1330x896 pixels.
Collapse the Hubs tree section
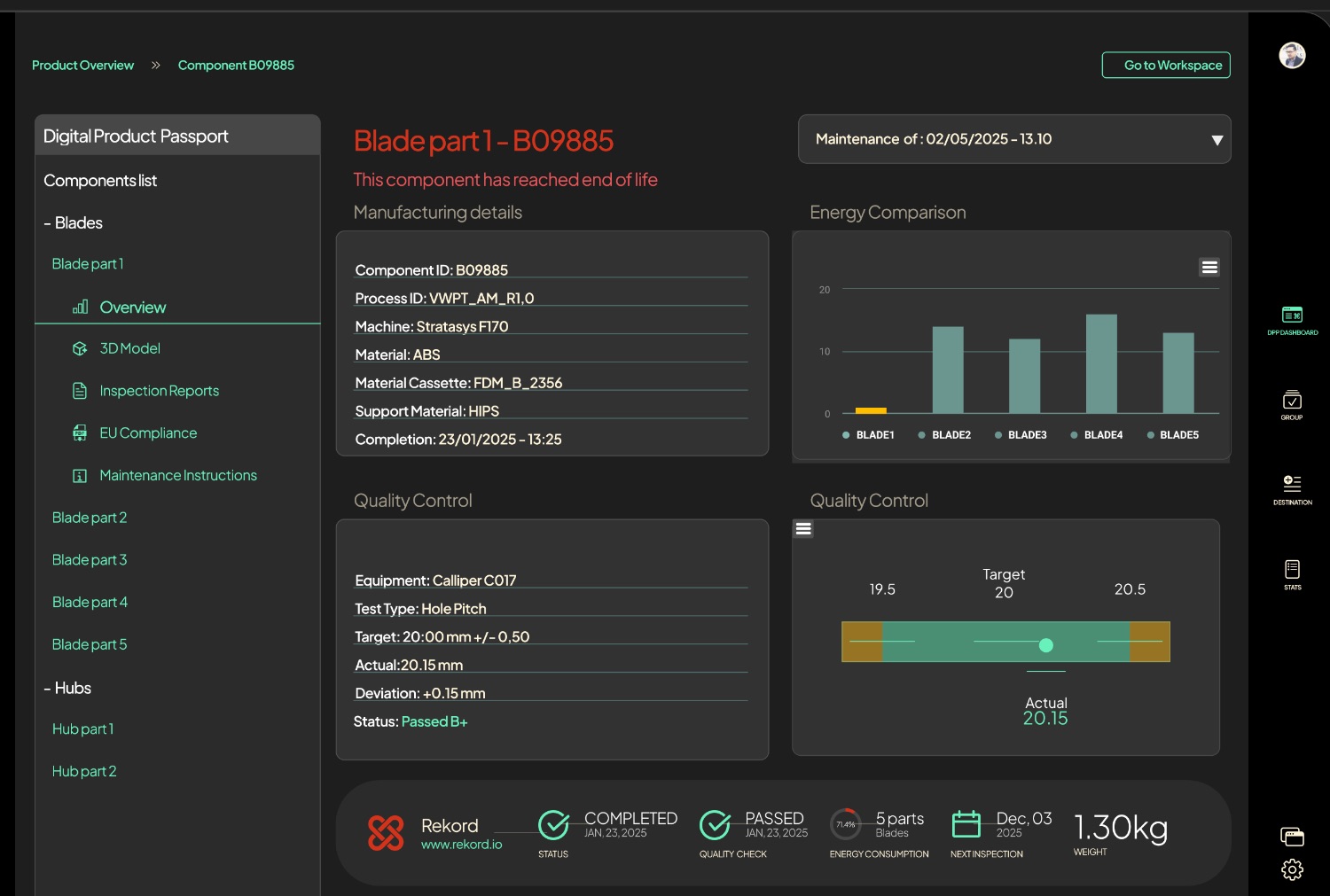pyautogui.click(x=67, y=689)
